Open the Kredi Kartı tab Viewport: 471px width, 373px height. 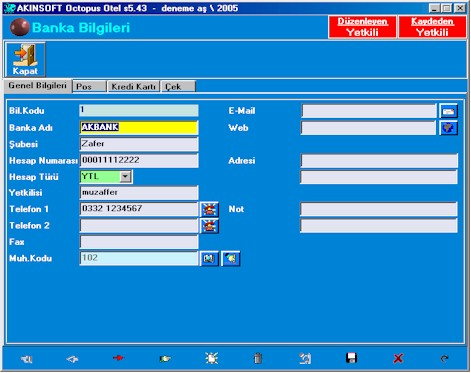coord(133,86)
